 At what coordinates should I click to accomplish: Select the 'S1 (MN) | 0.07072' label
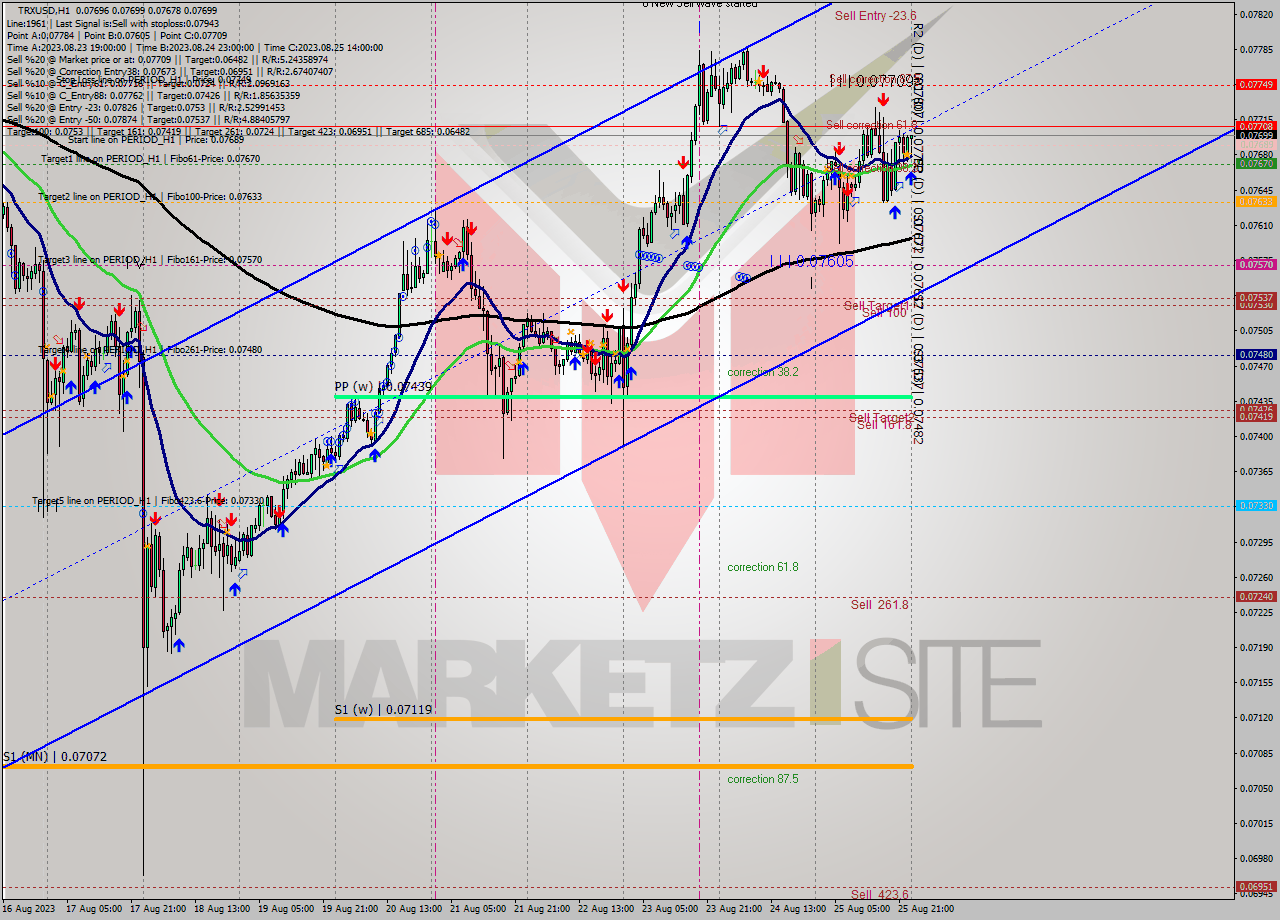click(54, 757)
